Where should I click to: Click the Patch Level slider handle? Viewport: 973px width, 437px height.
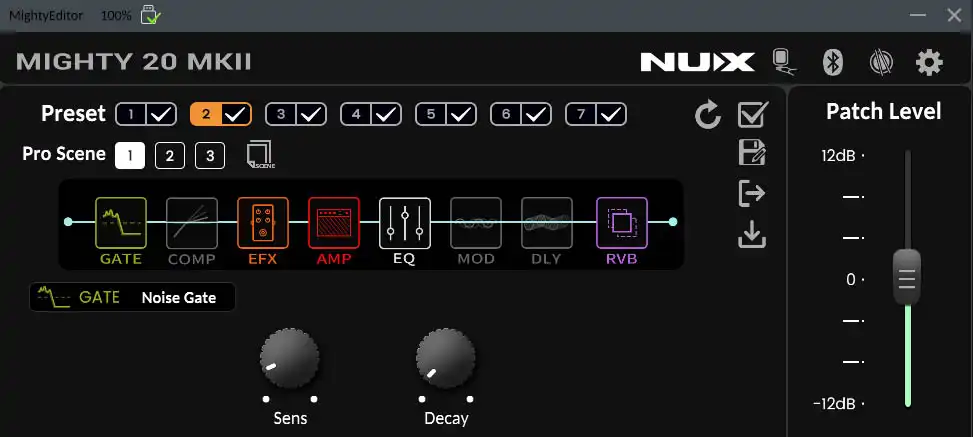(x=907, y=277)
